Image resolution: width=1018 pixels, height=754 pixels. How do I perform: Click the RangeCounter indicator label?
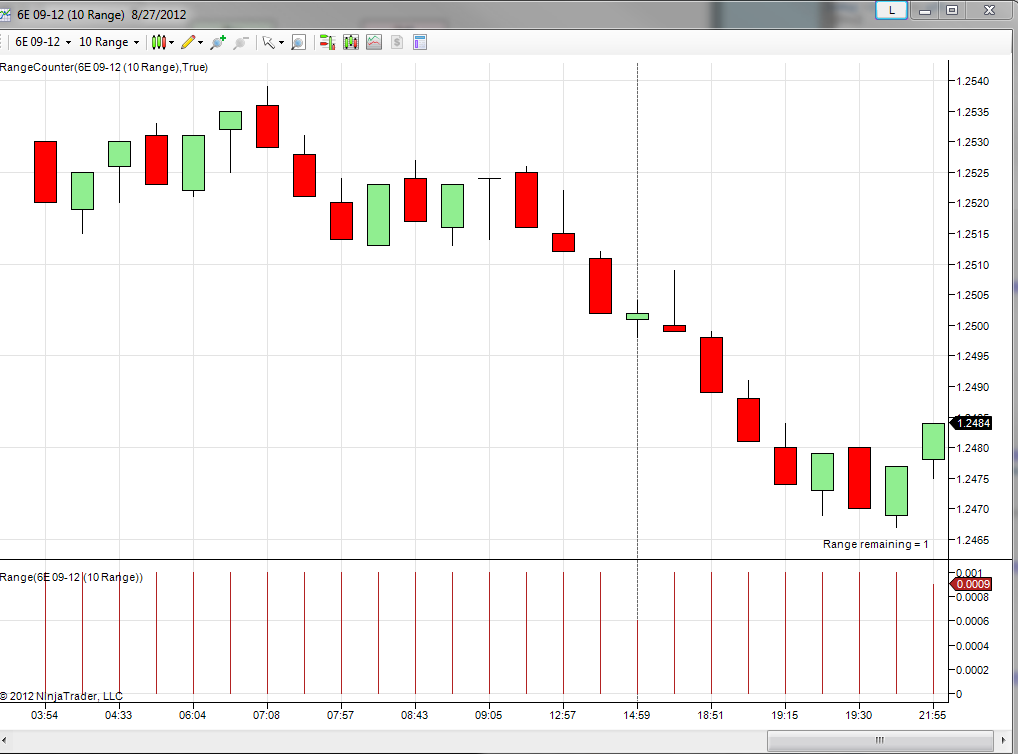coord(104,67)
